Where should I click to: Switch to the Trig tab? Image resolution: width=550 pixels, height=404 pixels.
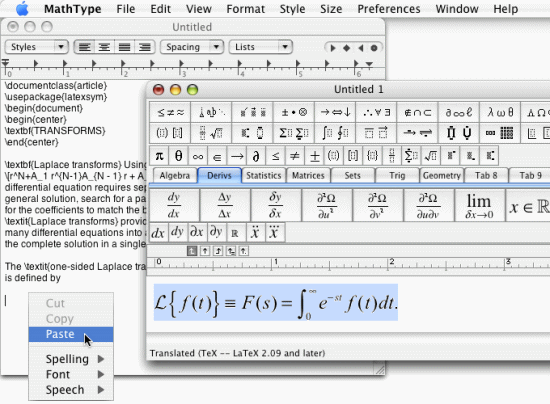point(397,175)
